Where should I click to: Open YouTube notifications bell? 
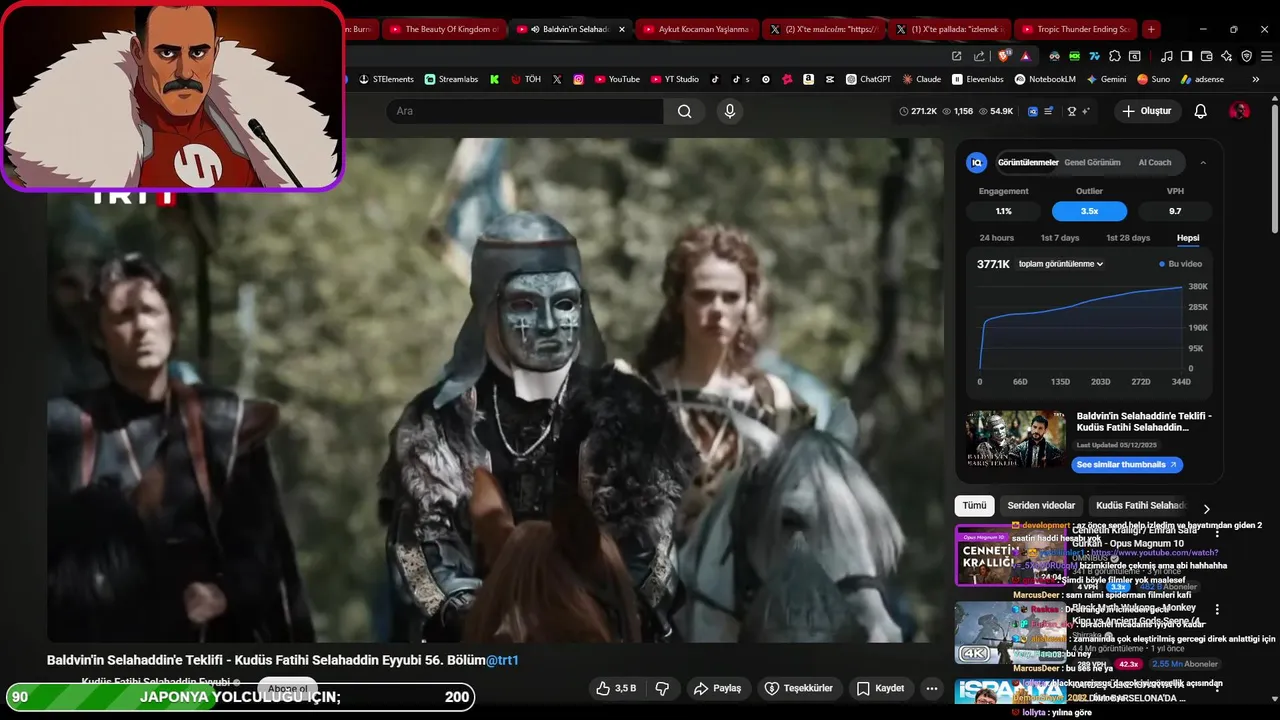1200,111
